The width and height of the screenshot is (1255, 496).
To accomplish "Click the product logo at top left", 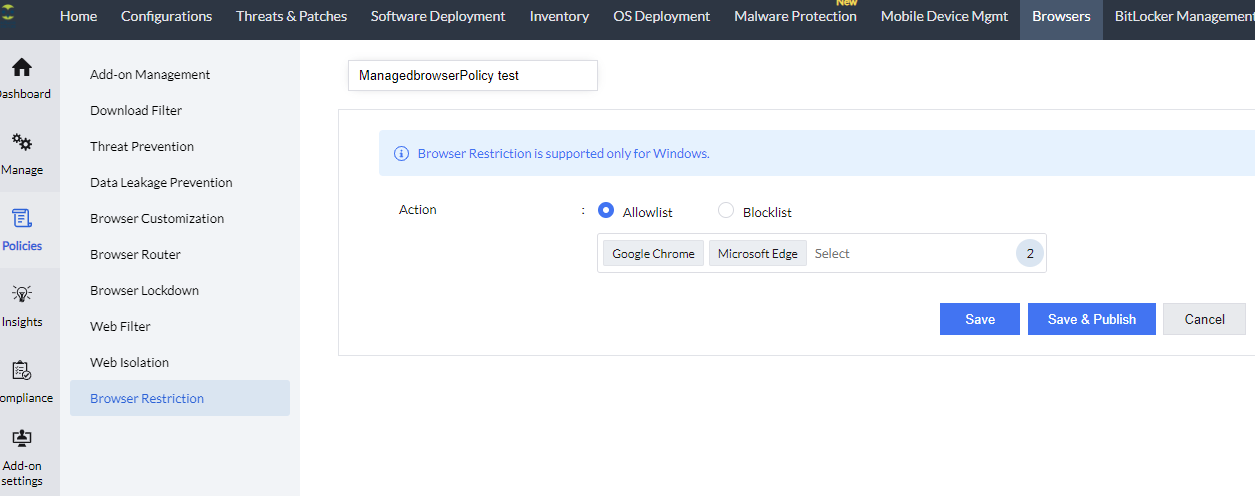I will coord(7,16).
